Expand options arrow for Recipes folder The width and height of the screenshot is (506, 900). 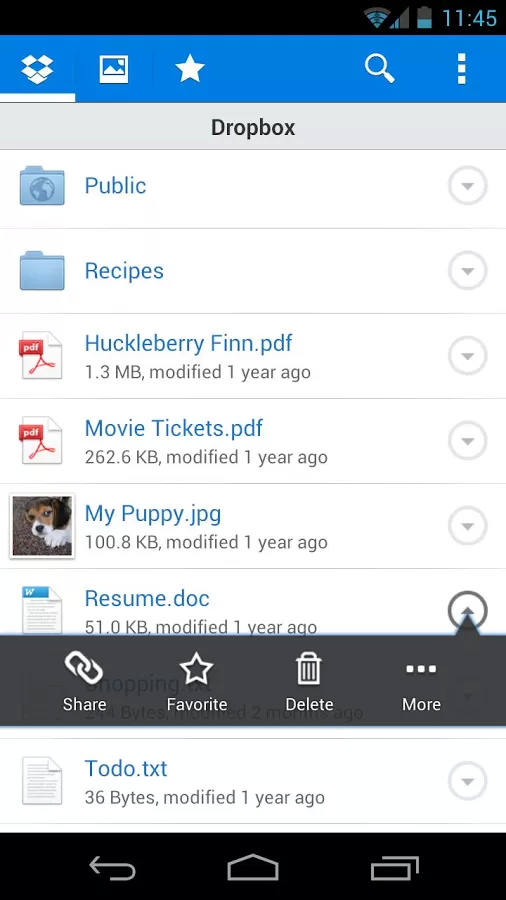468,271
